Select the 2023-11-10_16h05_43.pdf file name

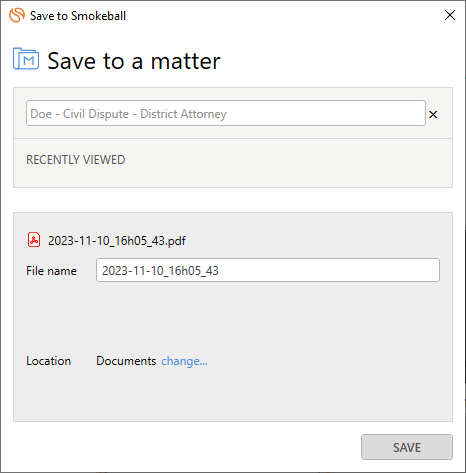pyautogui.click(x=117, y=241)
